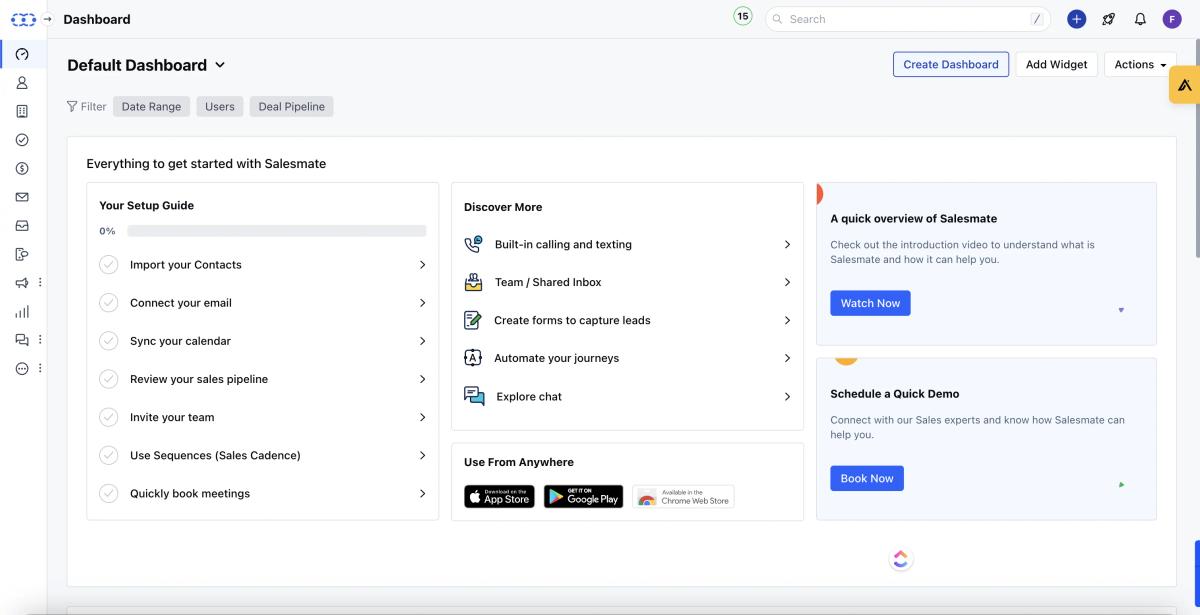Open the email envelope icon in the sidebar
Screen dimensions: 1200x615
click(22, 197)
